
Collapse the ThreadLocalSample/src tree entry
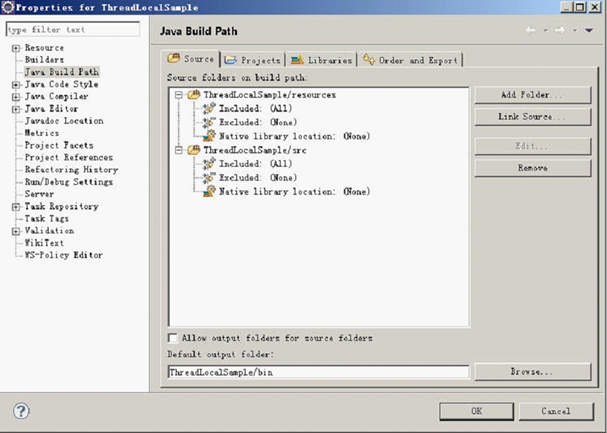(178, 150)
